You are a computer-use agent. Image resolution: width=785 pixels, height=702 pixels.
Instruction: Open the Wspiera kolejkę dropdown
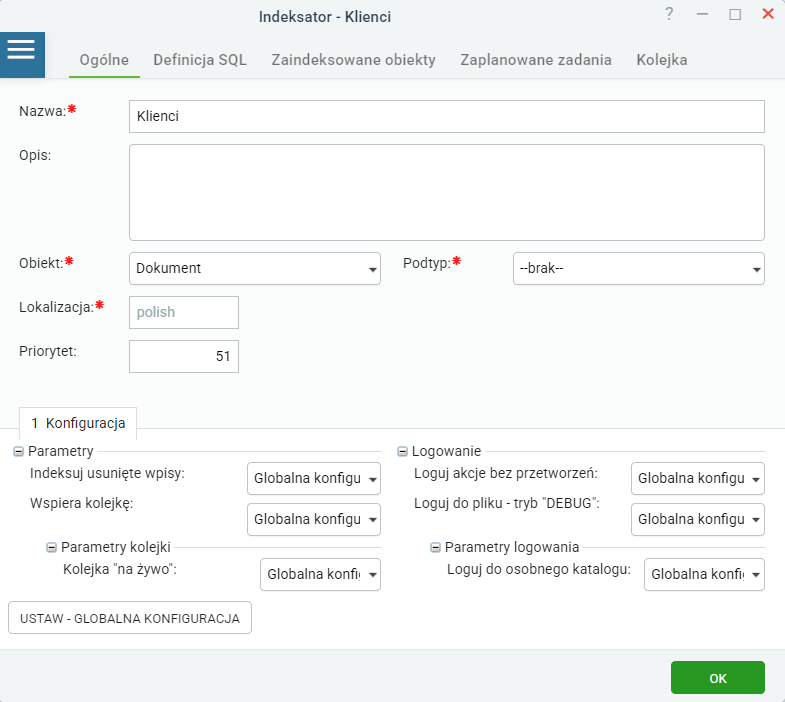pos(314,520)
